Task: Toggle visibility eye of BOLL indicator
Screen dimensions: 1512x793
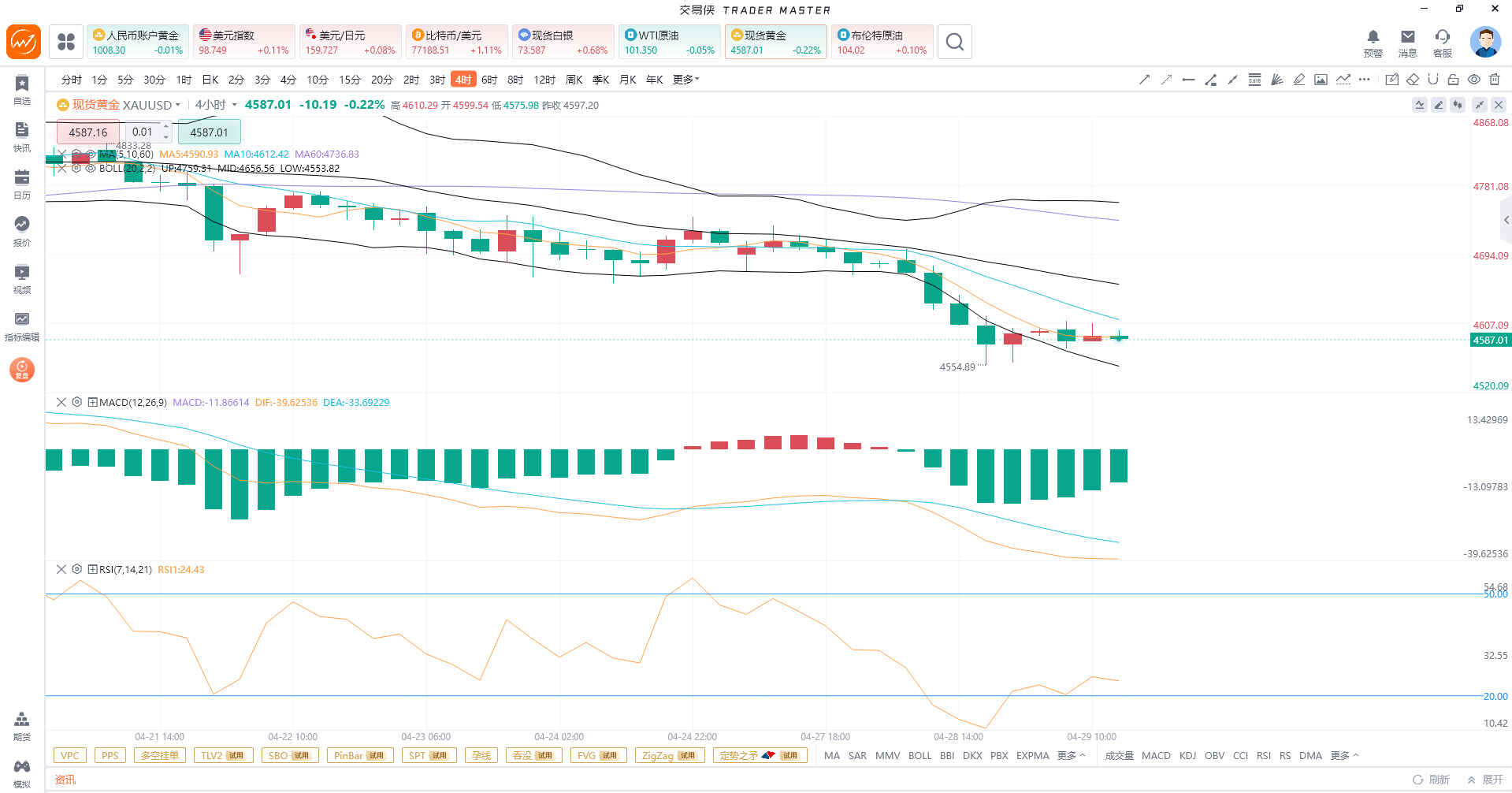Action: point(91,168)
